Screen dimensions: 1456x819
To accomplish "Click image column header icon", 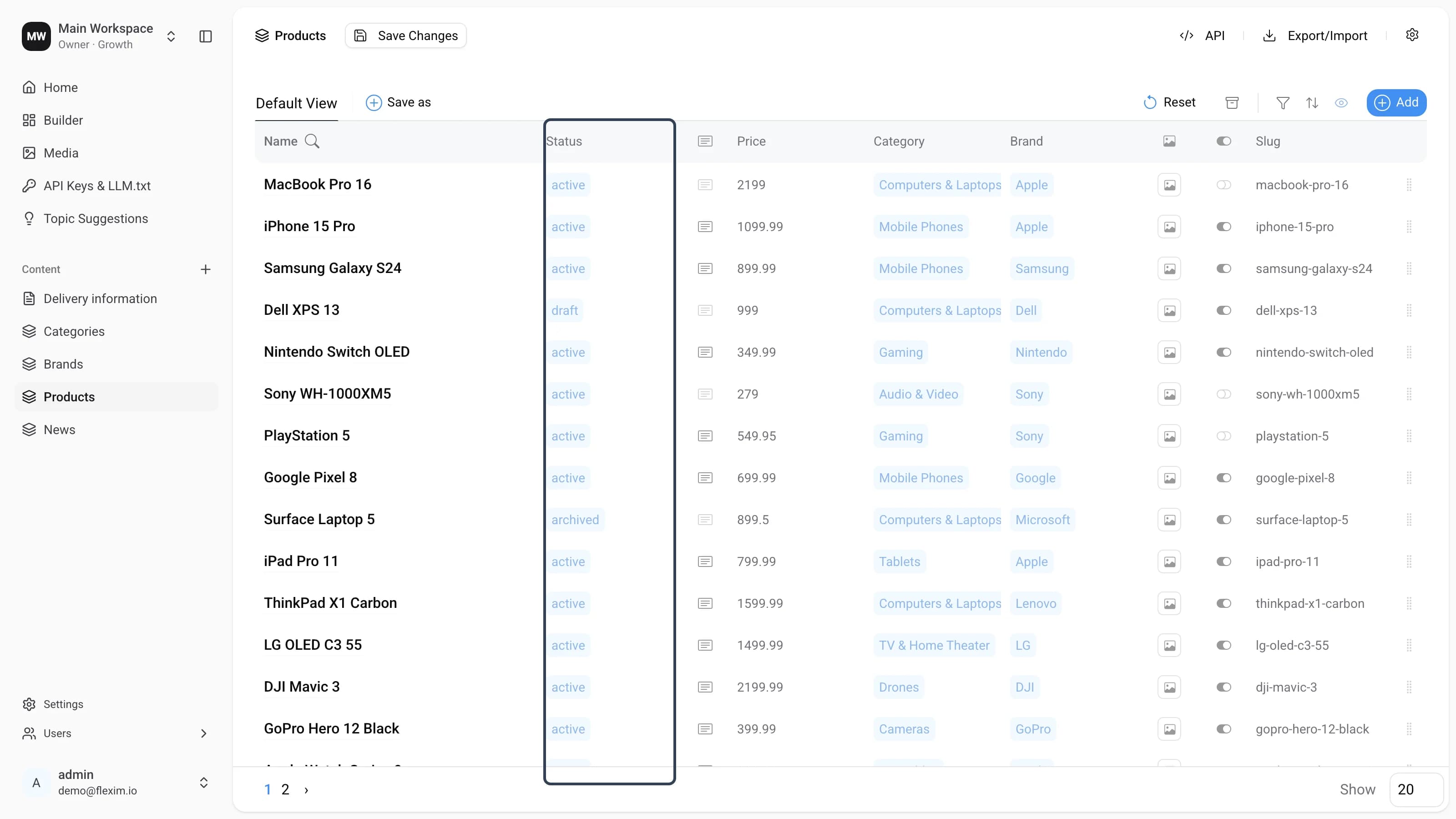I will 1169,142.
